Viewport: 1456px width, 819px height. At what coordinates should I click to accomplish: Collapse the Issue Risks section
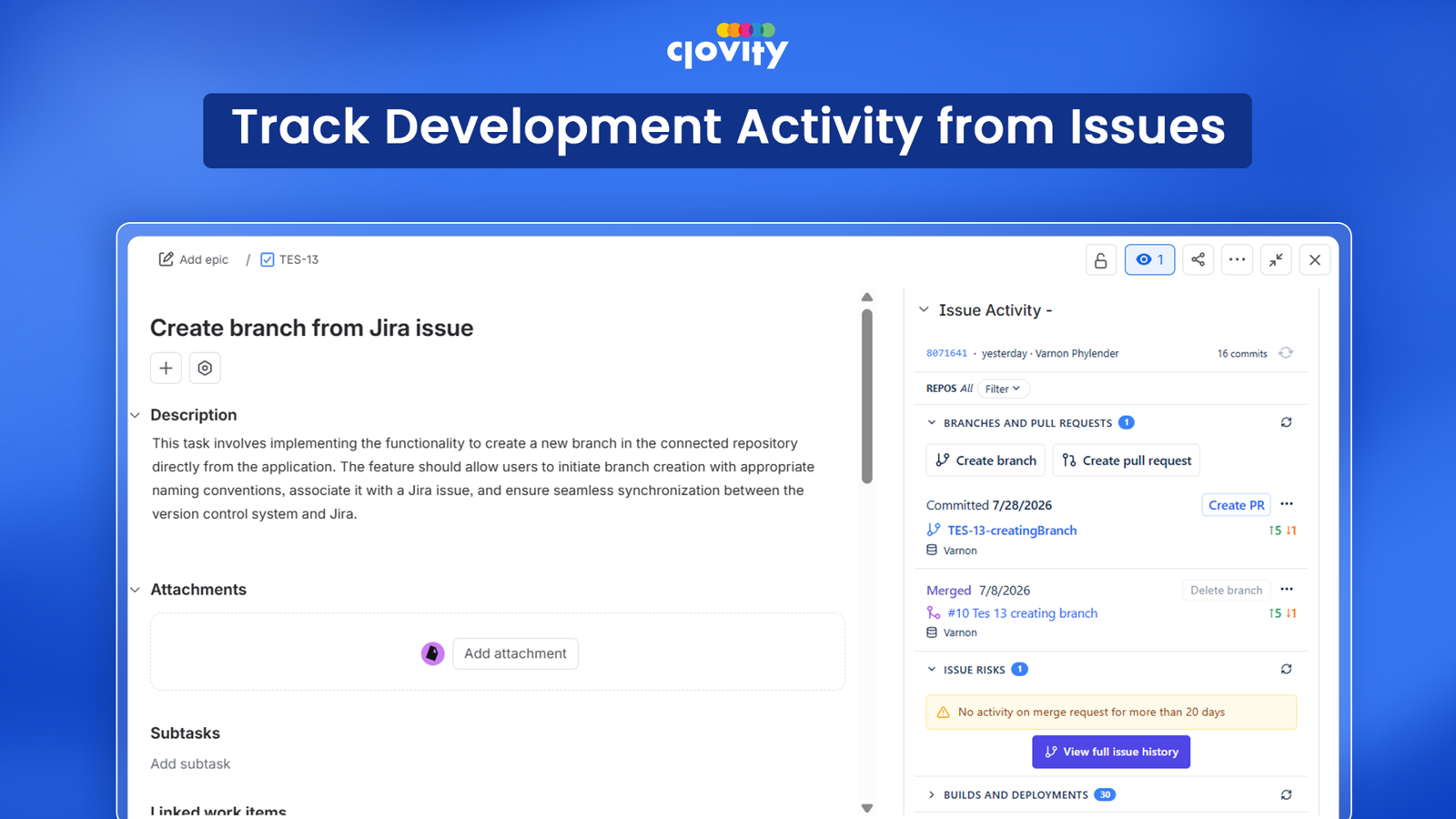click(931, 670)
